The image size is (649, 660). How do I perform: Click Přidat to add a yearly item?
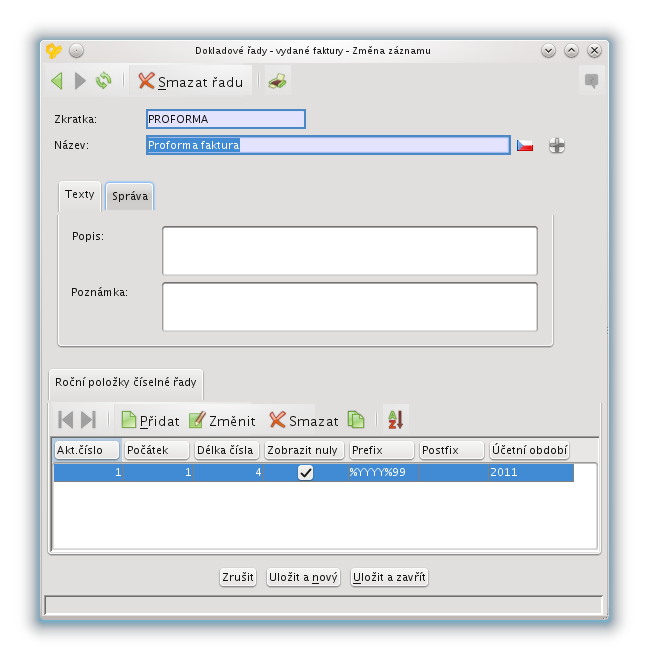click(x=150, y=420)
